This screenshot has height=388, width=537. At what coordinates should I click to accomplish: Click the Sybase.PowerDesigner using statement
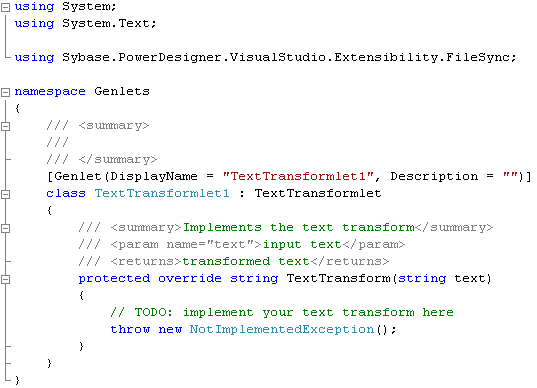click(265, 57)
